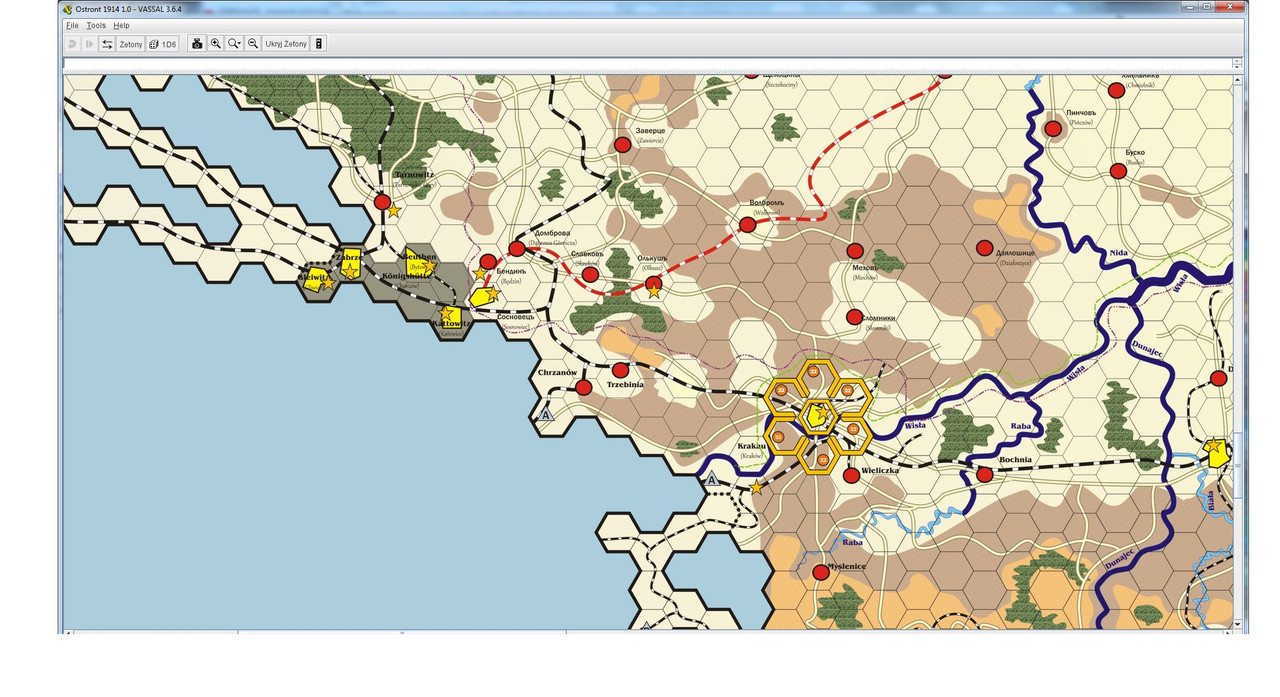Click the A triangle marker southwest of Krakau

tap(712, 481)
